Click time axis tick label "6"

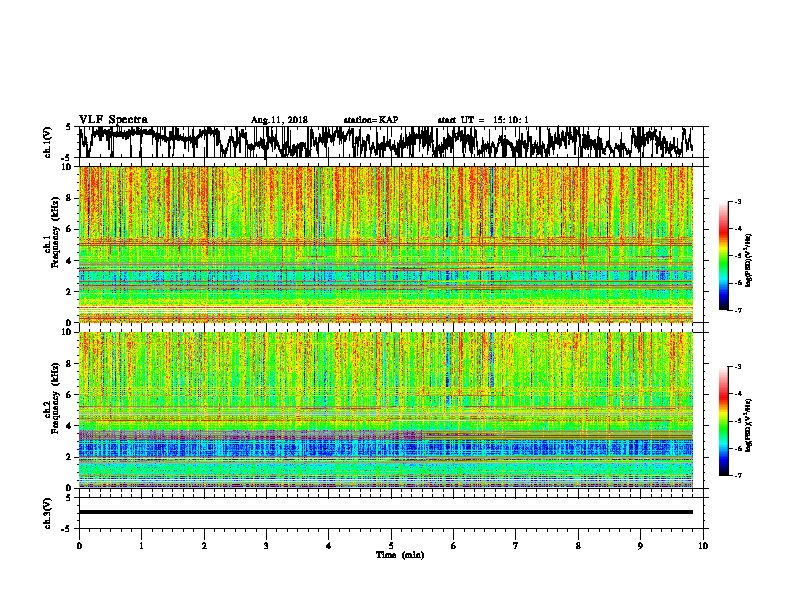pos(454,546)
